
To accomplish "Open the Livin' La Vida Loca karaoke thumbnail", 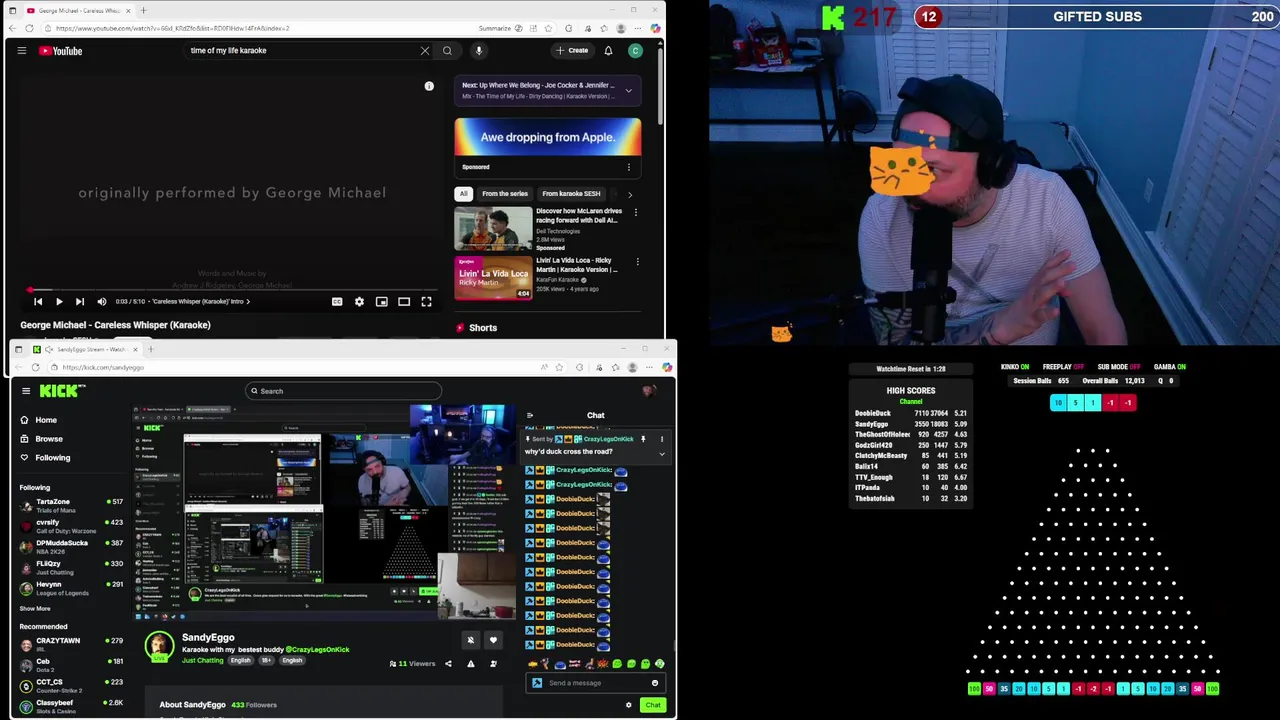I will (x=493, y=278).
